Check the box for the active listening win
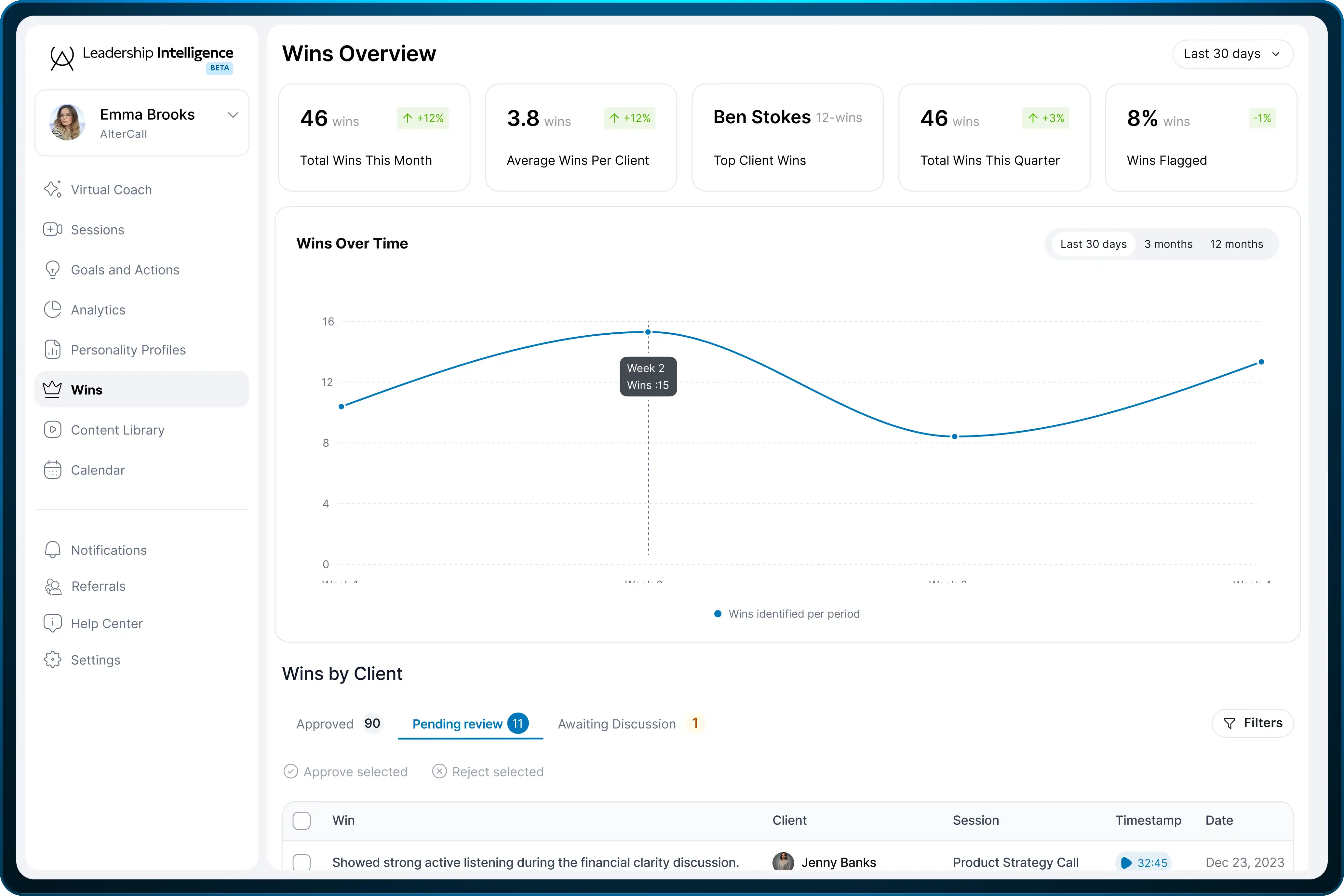The width and height of the screenshot is (1344, 896). point(302,862)
